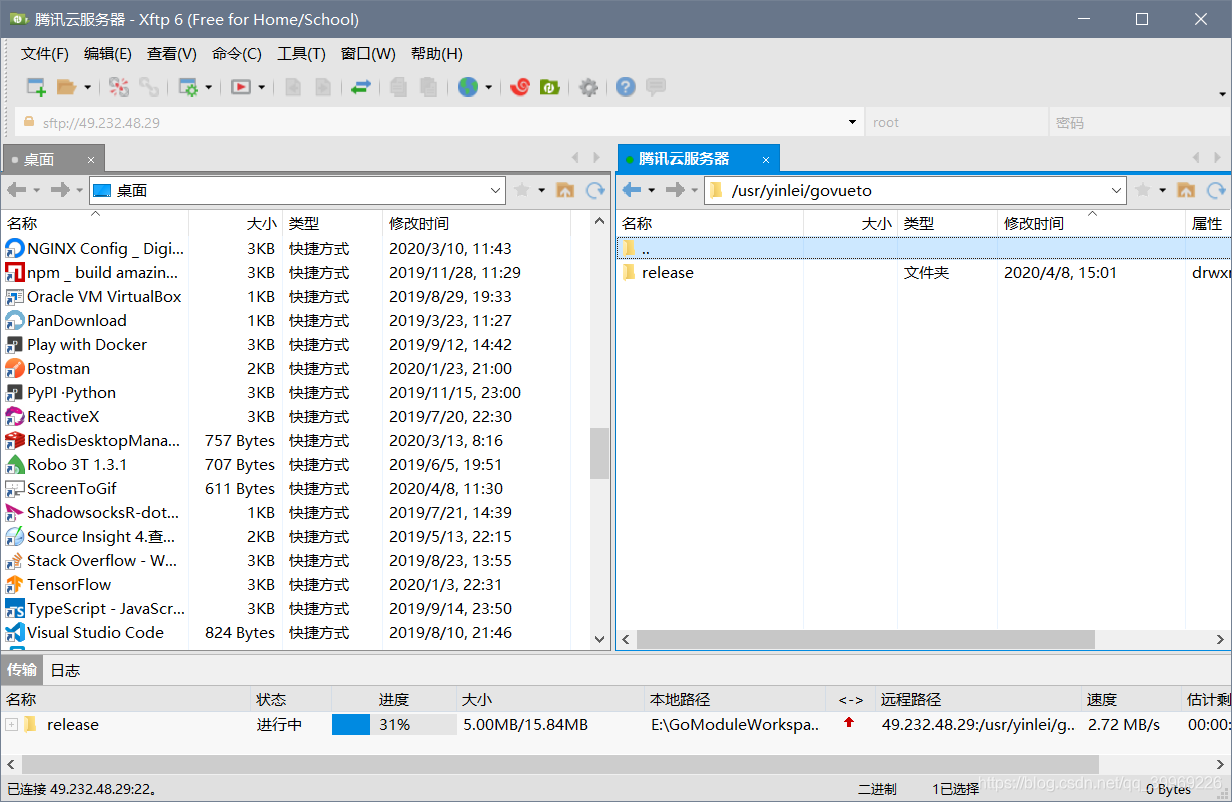Open the 帮助(H) menu
The height and width of the screenshot is (802, 1232).
pos(437,54)
